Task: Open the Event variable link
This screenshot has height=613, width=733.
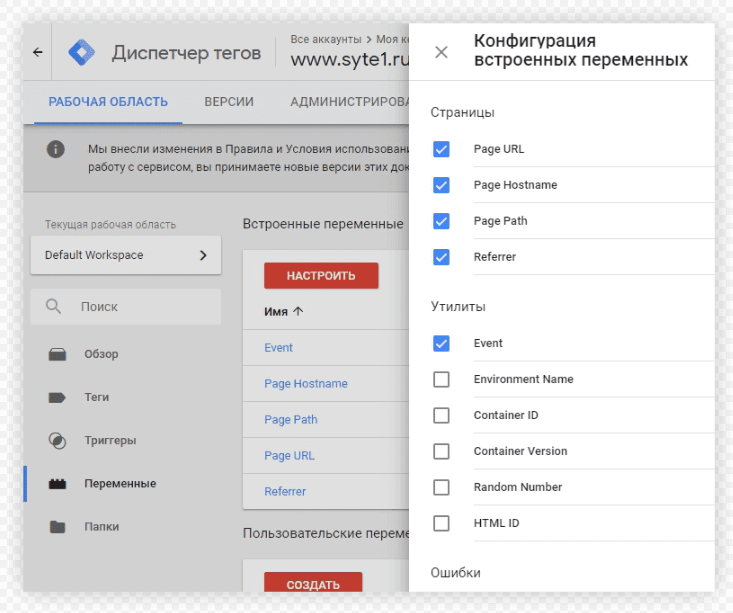Action: [x=279, y=348]
